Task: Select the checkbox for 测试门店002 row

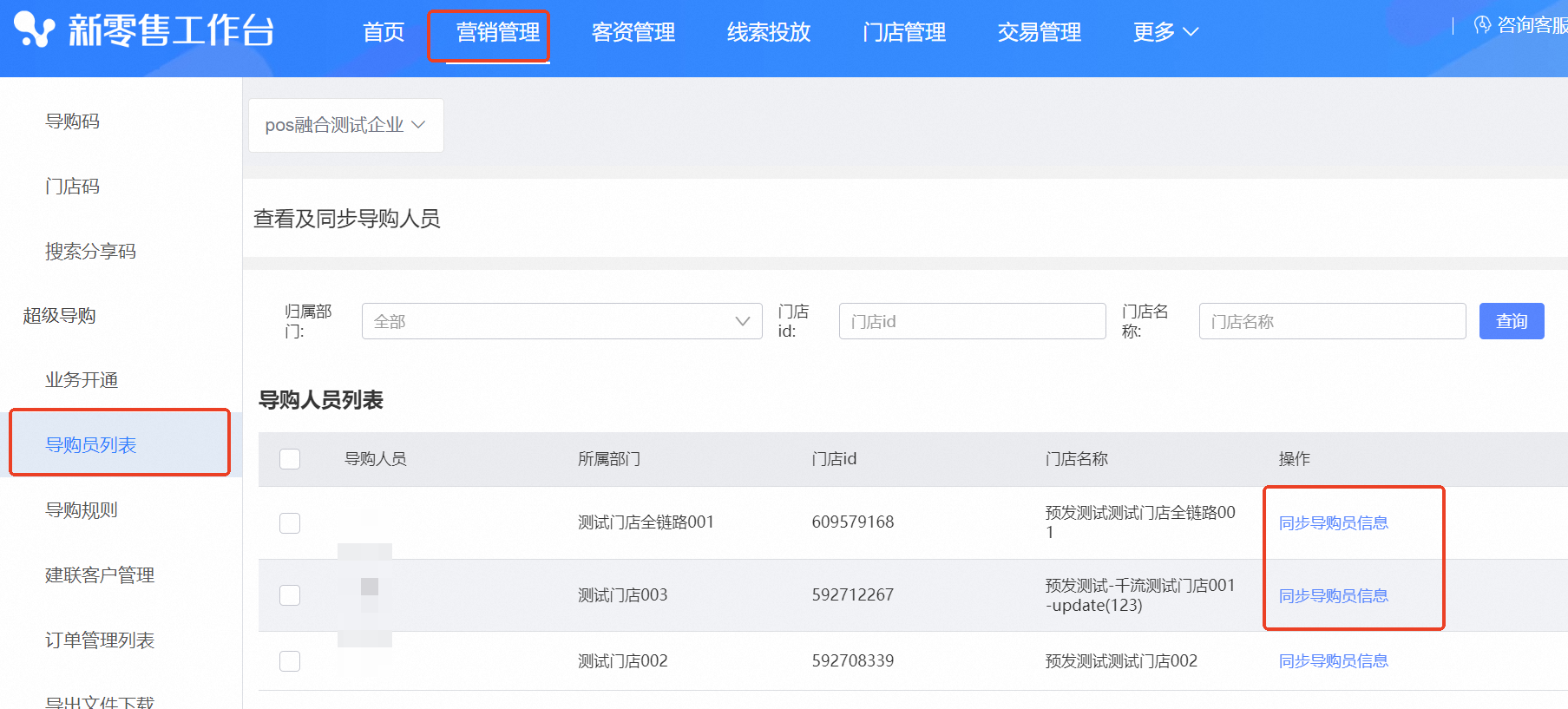Action: click(290, 661)
